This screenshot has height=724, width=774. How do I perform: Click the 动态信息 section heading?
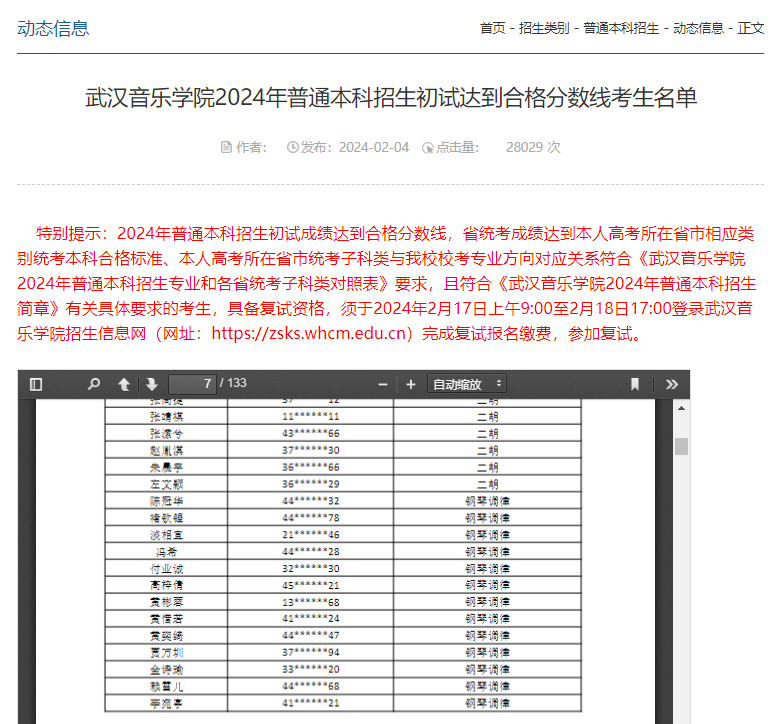(53, 28)
